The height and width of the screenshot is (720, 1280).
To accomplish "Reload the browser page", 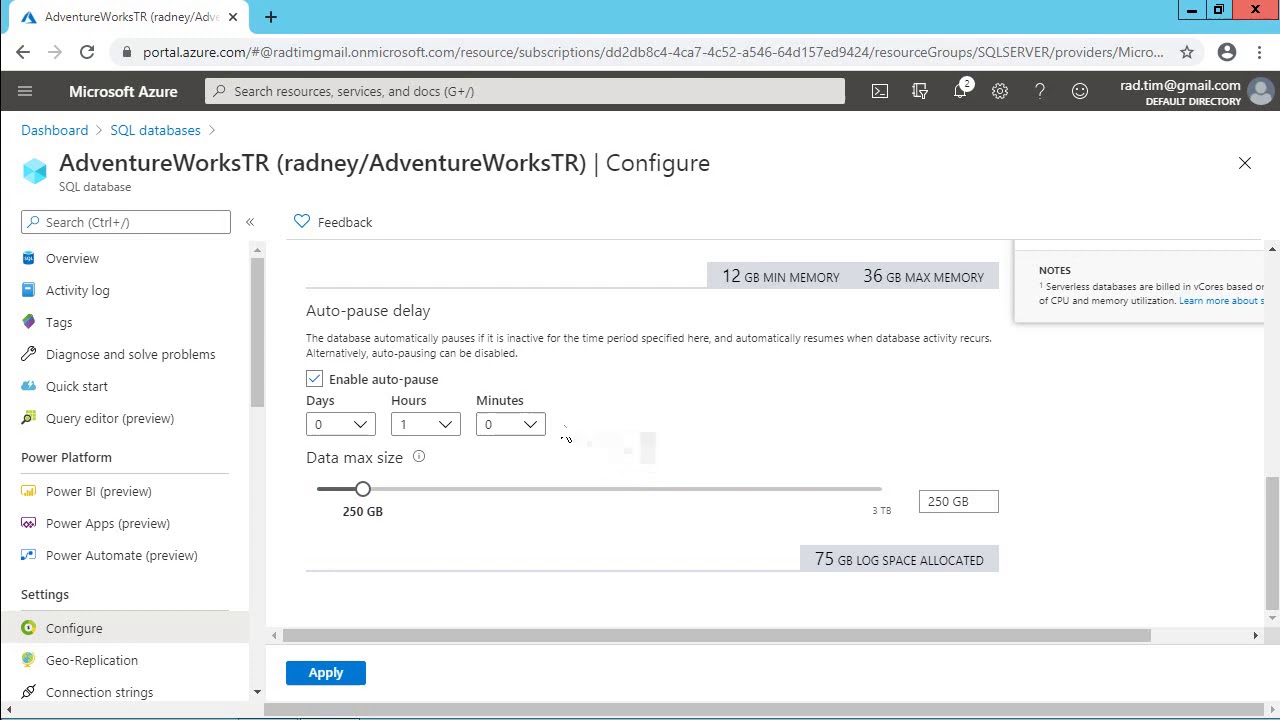I will pyautogui.click(x=87, y=52).
